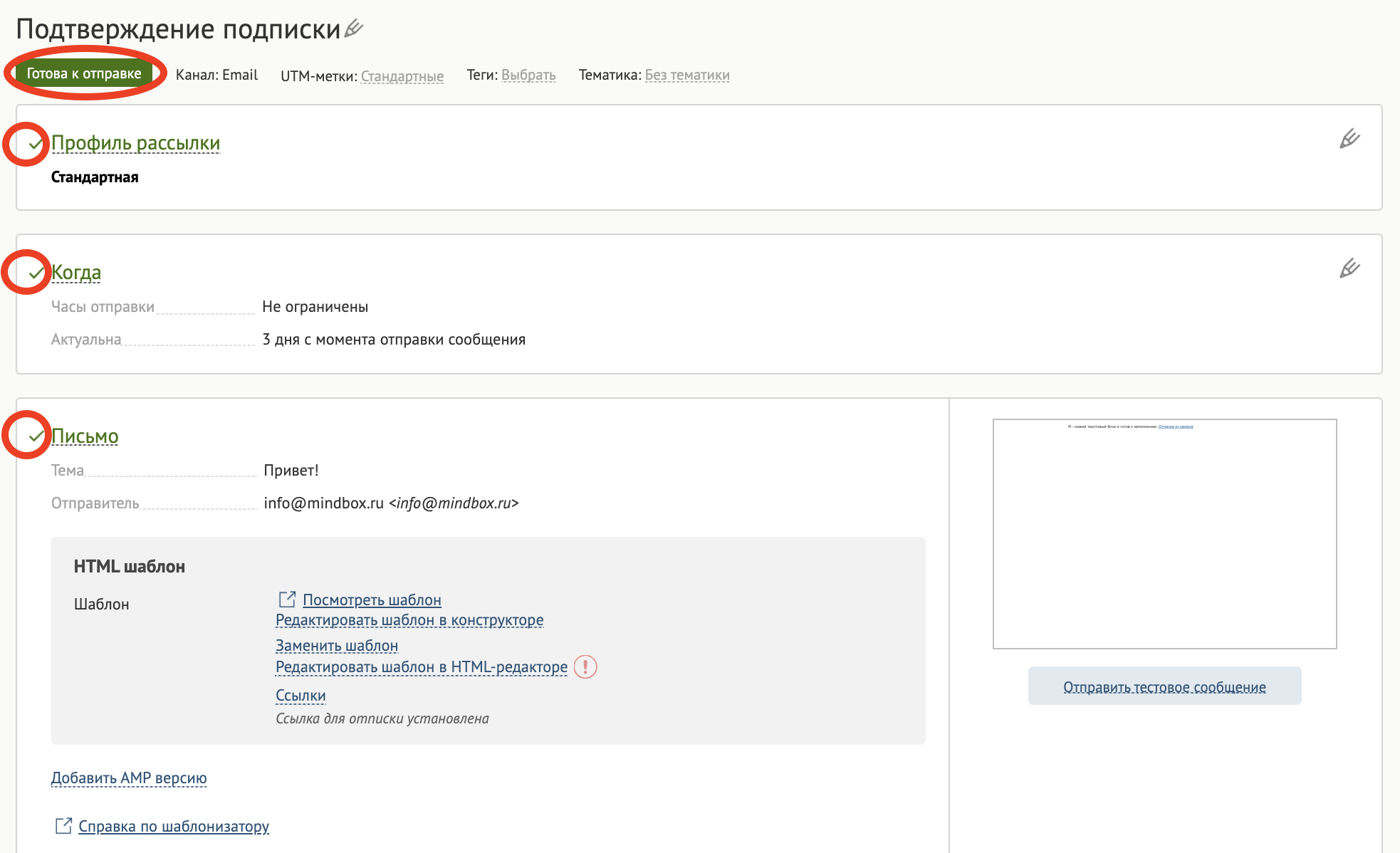Click the Не ограничены sending hours value
This screenshot has height=853, width=1400.
tap(315, 307)
